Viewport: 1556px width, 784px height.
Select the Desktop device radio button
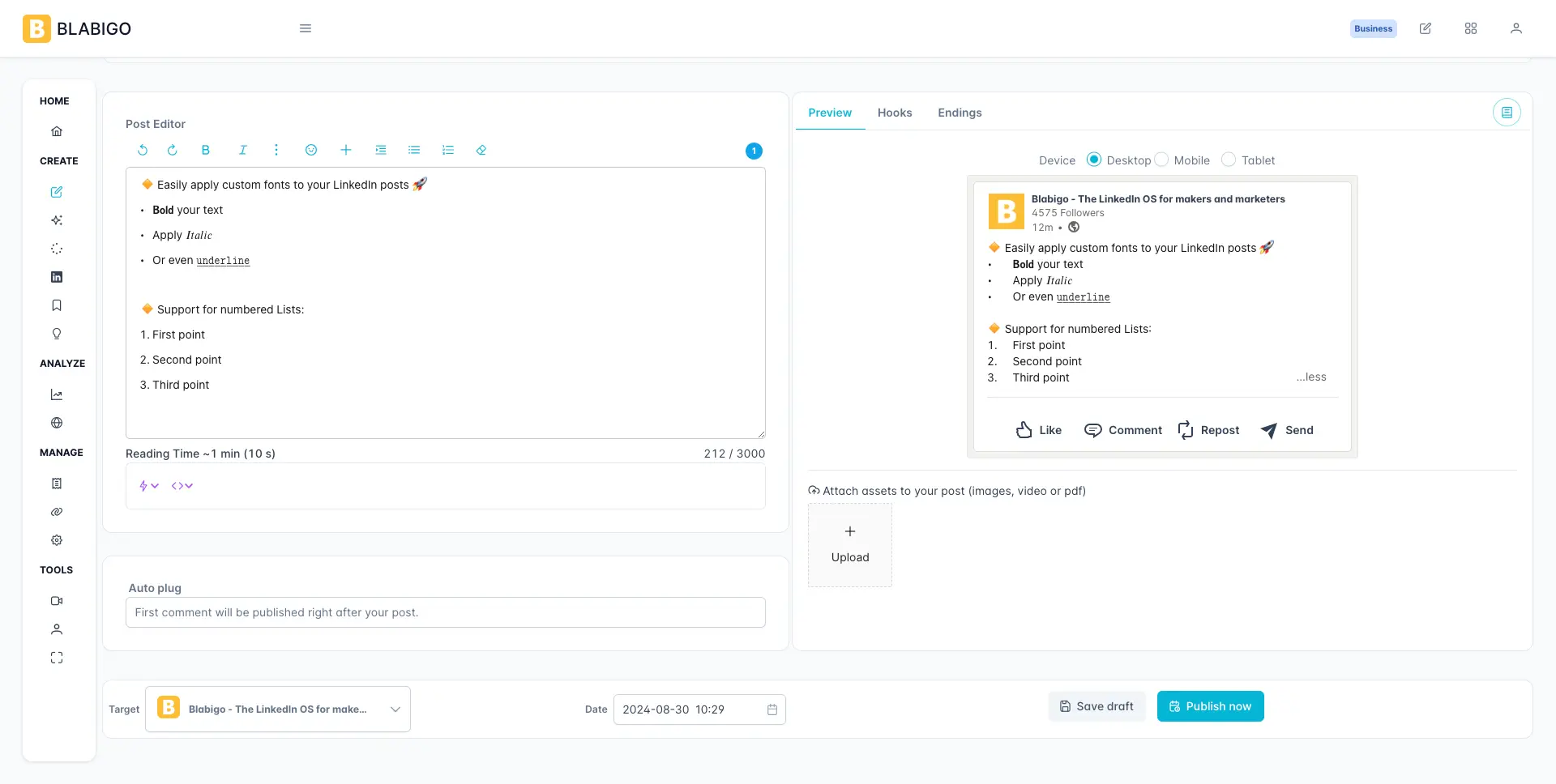coord(1094,160)
